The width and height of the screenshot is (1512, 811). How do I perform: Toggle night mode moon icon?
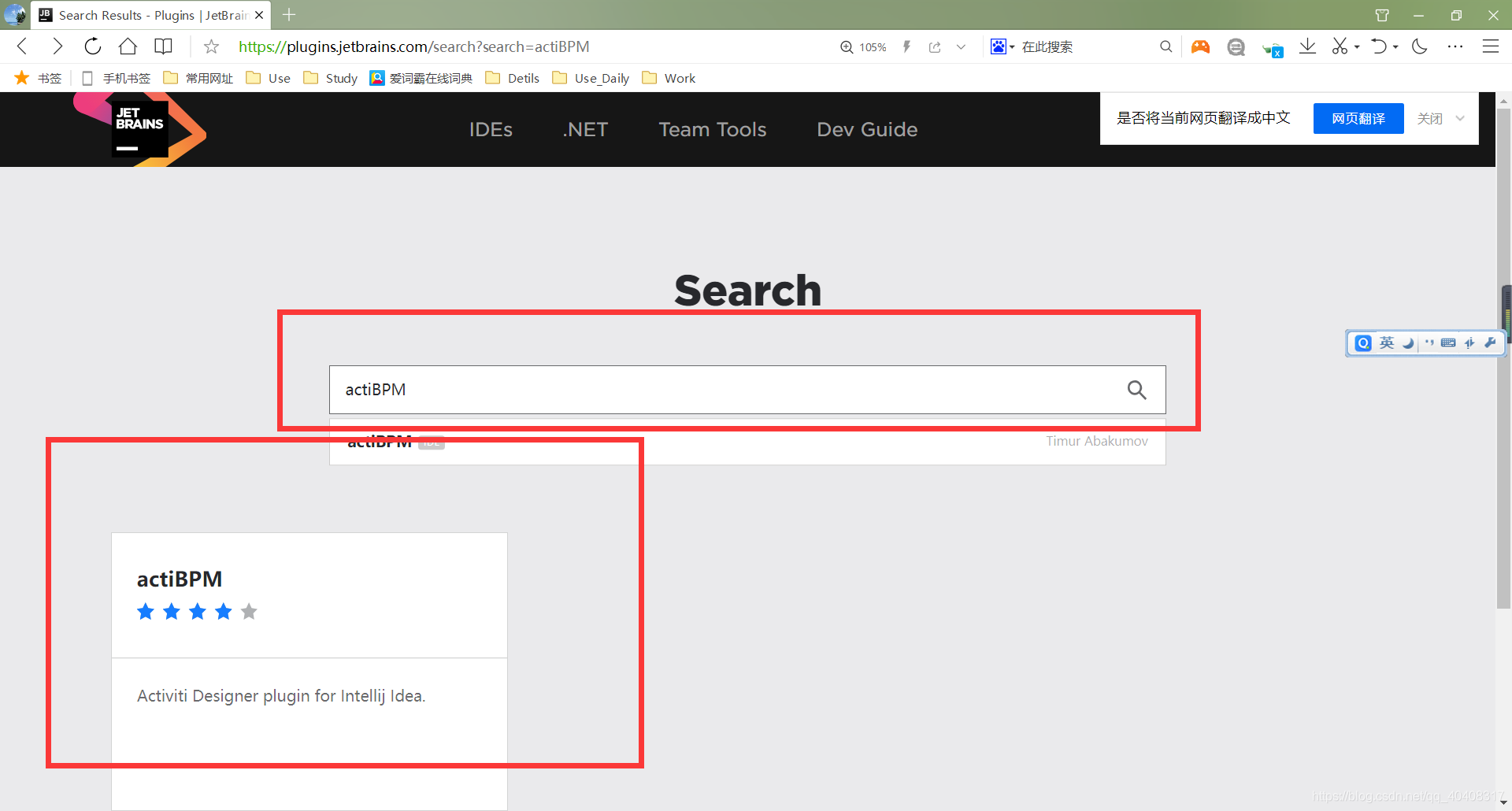click(x=1420, y=46)
